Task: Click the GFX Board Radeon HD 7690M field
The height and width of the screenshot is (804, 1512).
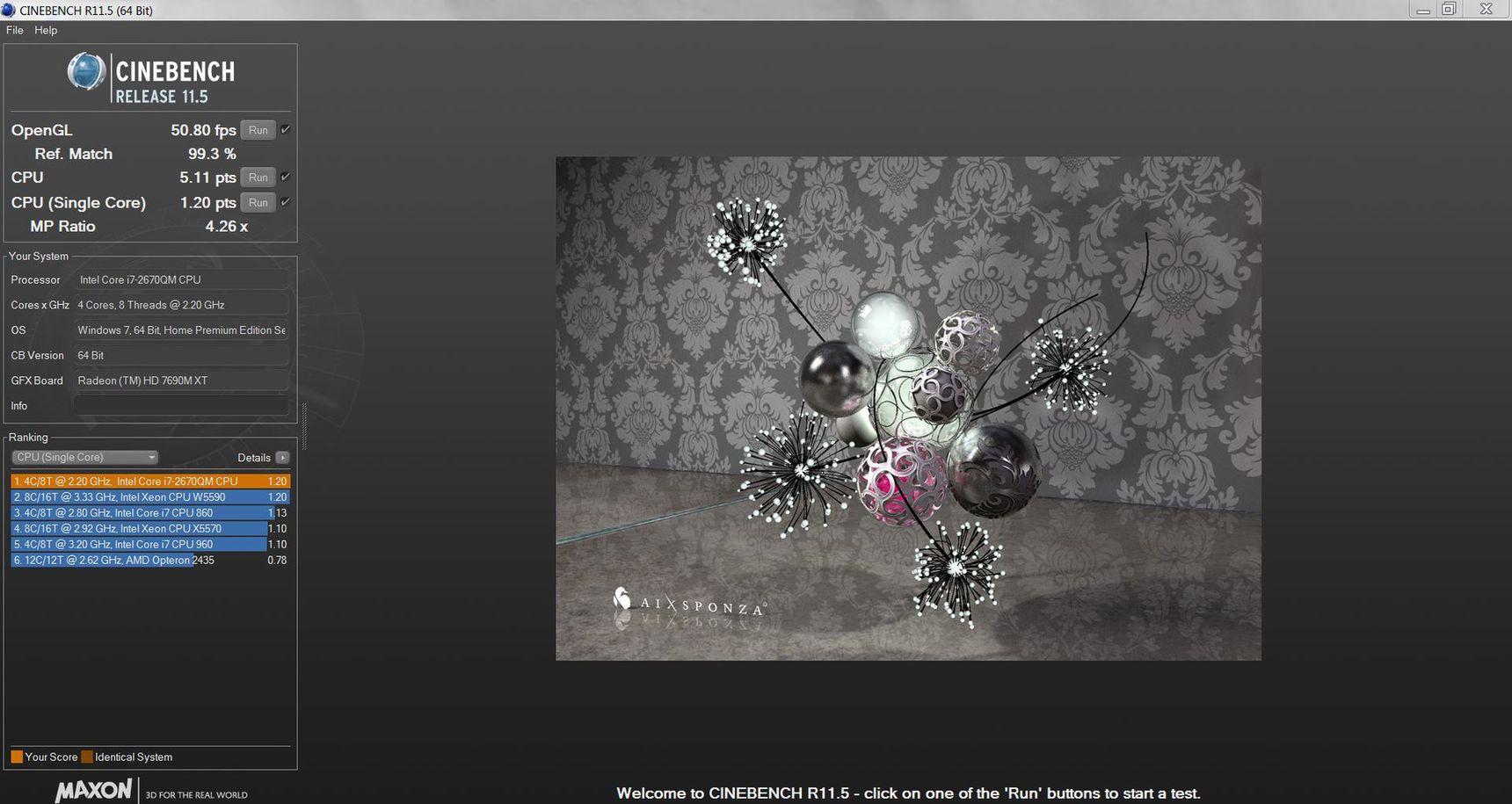Action: point(181,380)
